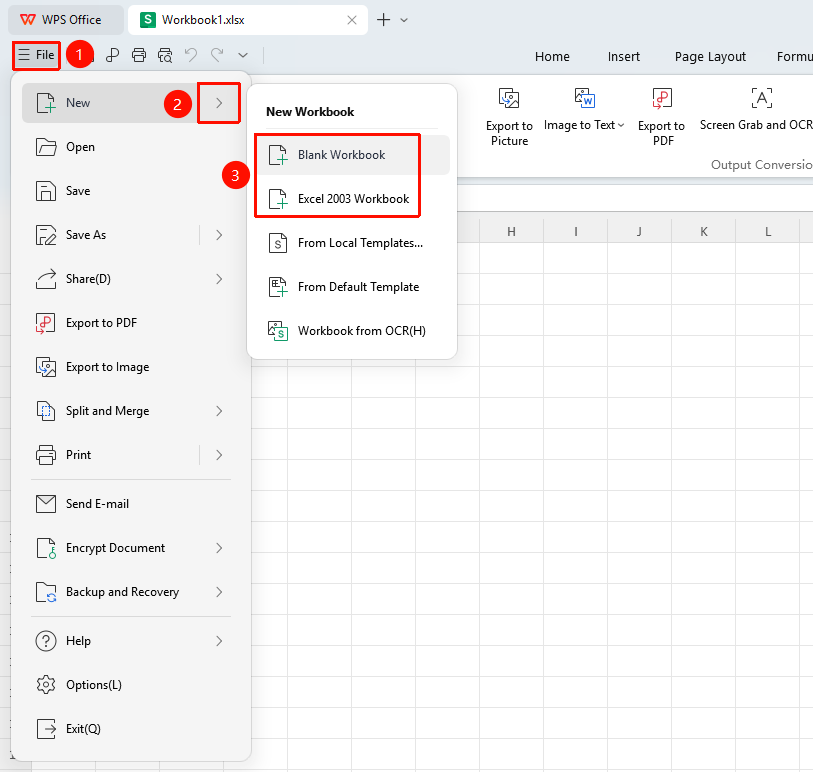Viewport: 813px width, 772px height.
Task: Open Print Preview from the quick access toolbar
Action: pyautogui.click(x=165, y=55)
